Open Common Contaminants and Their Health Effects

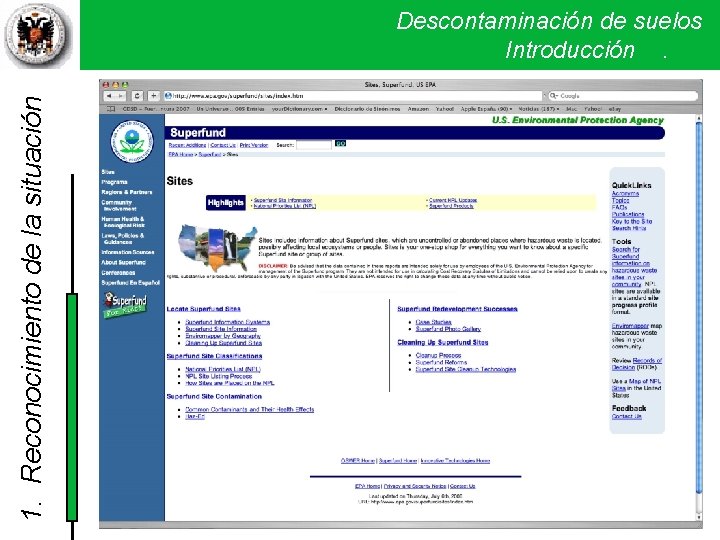point(249,410)
